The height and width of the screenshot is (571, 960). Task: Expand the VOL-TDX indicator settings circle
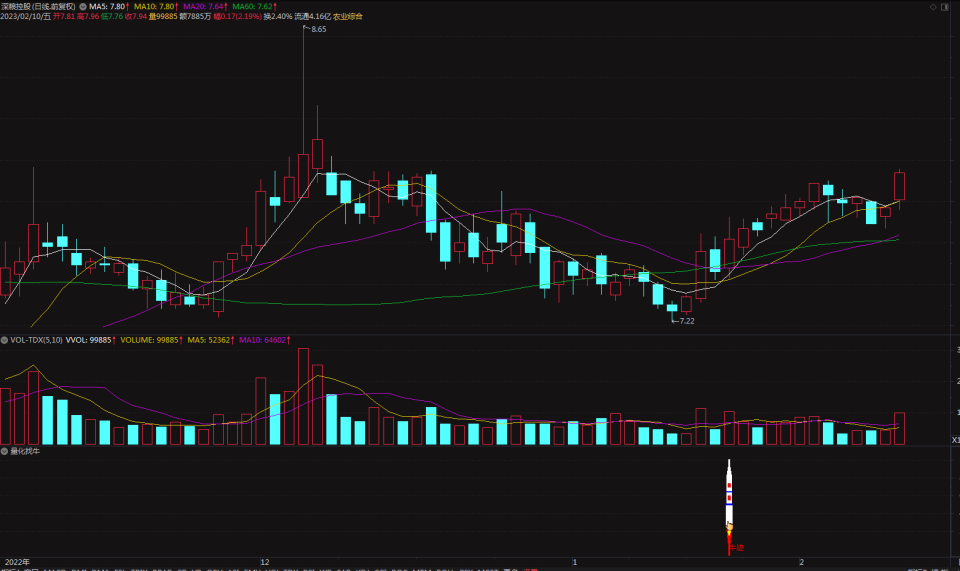[4, 340]
